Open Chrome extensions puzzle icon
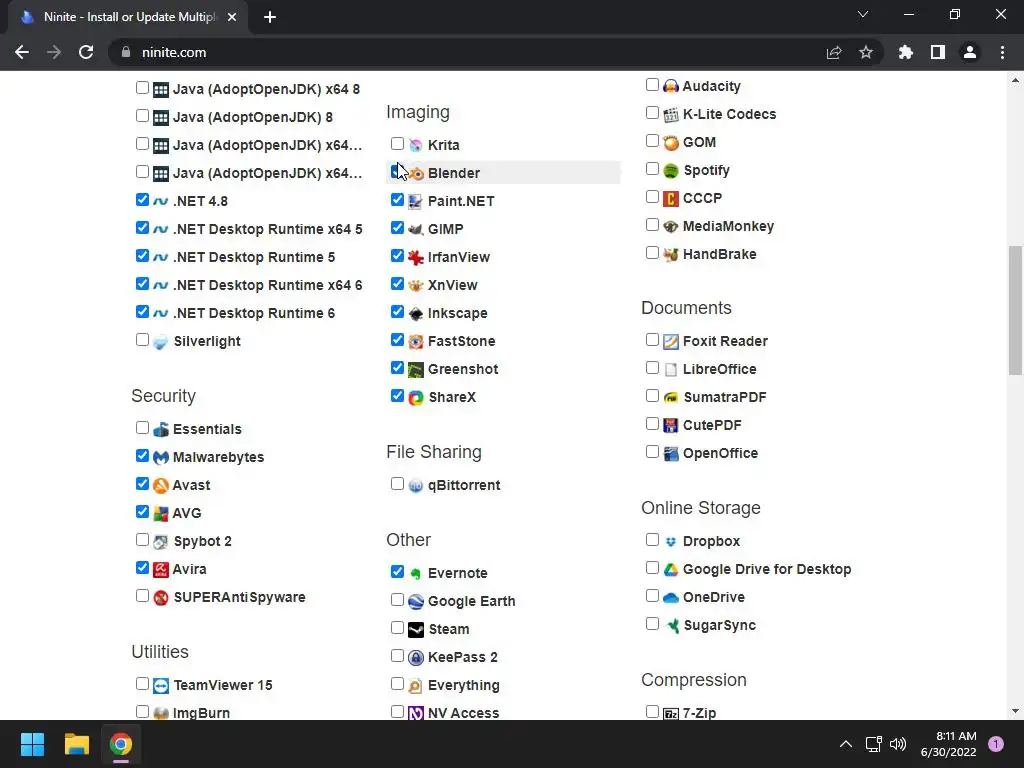This screenshot has width=1024, height=768. point(905,52)
